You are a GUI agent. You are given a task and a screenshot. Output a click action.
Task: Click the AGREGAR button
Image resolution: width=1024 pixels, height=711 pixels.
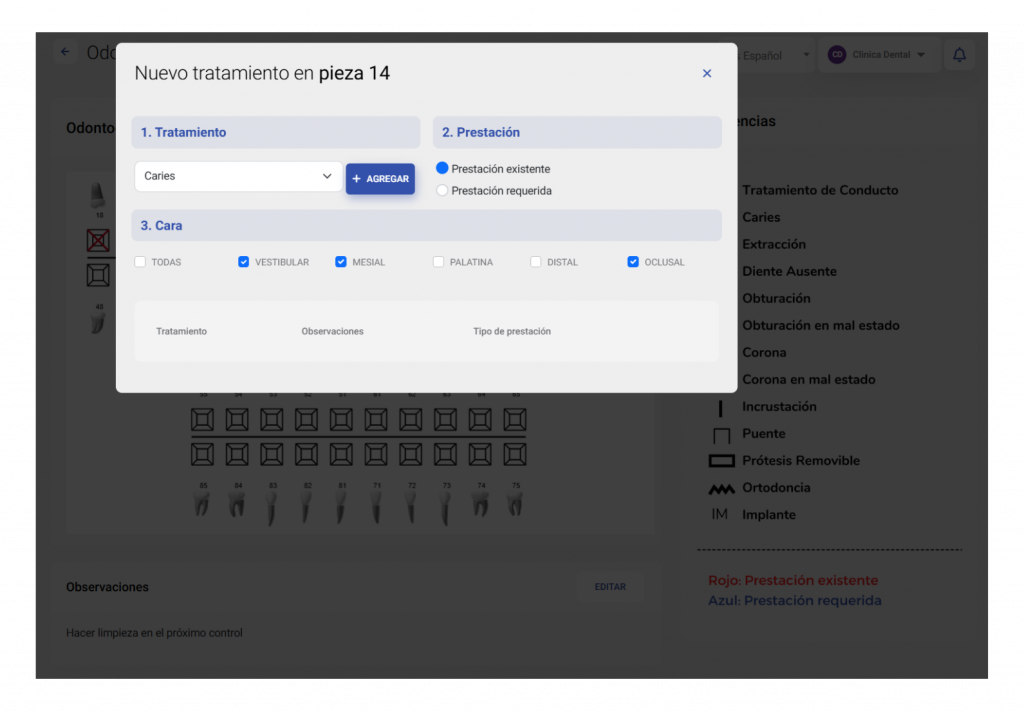coord(380,178)
